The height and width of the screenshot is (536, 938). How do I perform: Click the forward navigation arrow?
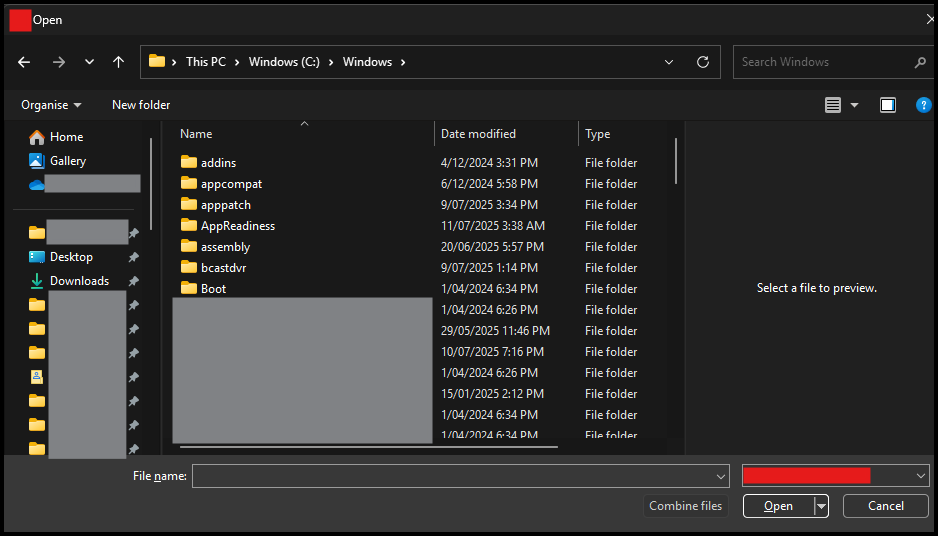tap(59, 62)
